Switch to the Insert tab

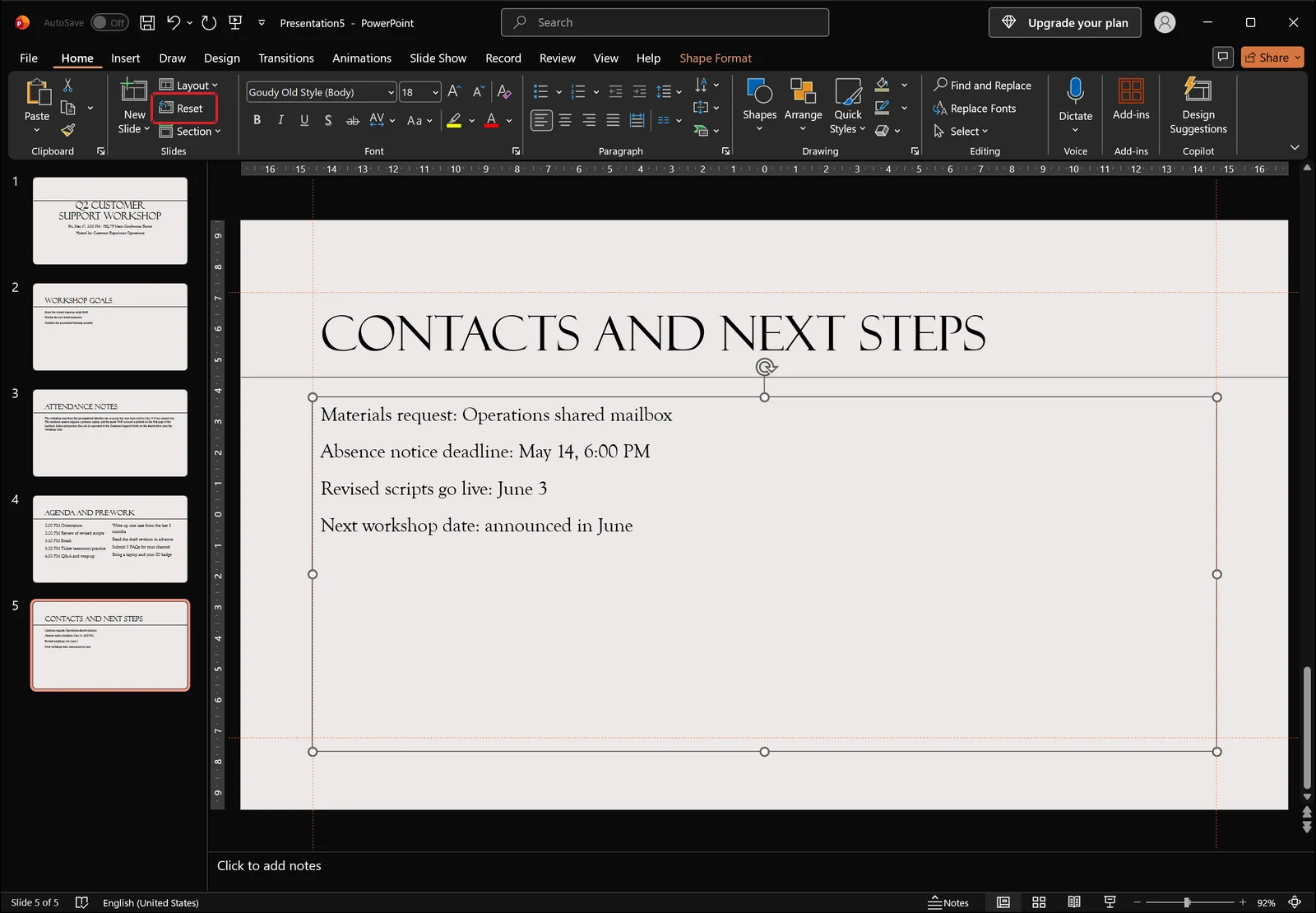[125, 58]
